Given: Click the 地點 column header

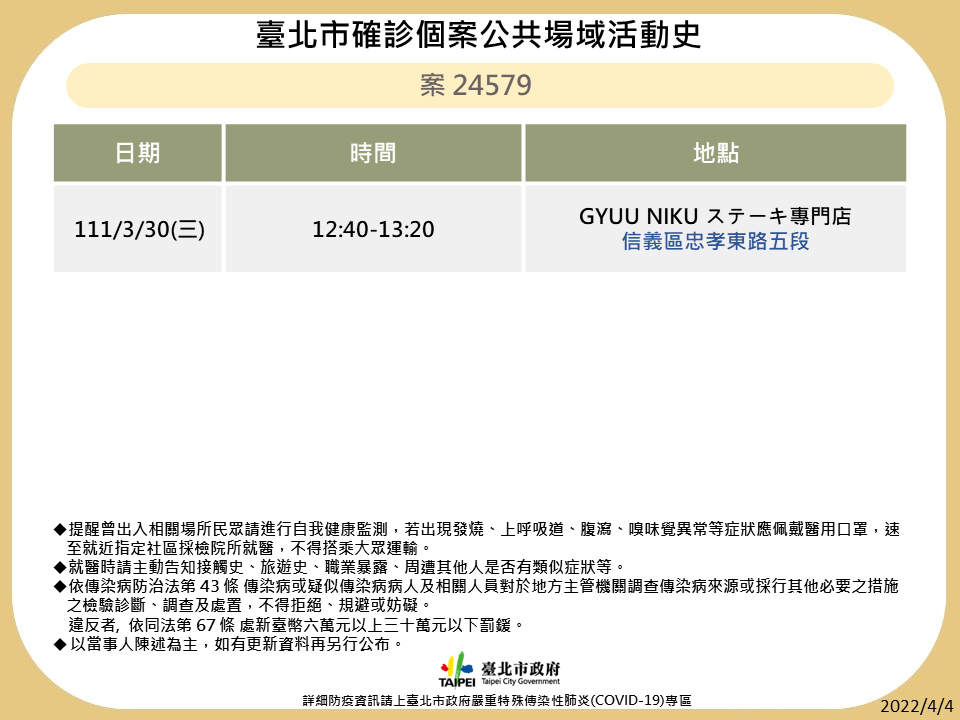Looking at the screenshot, I should tap(716, 153).
